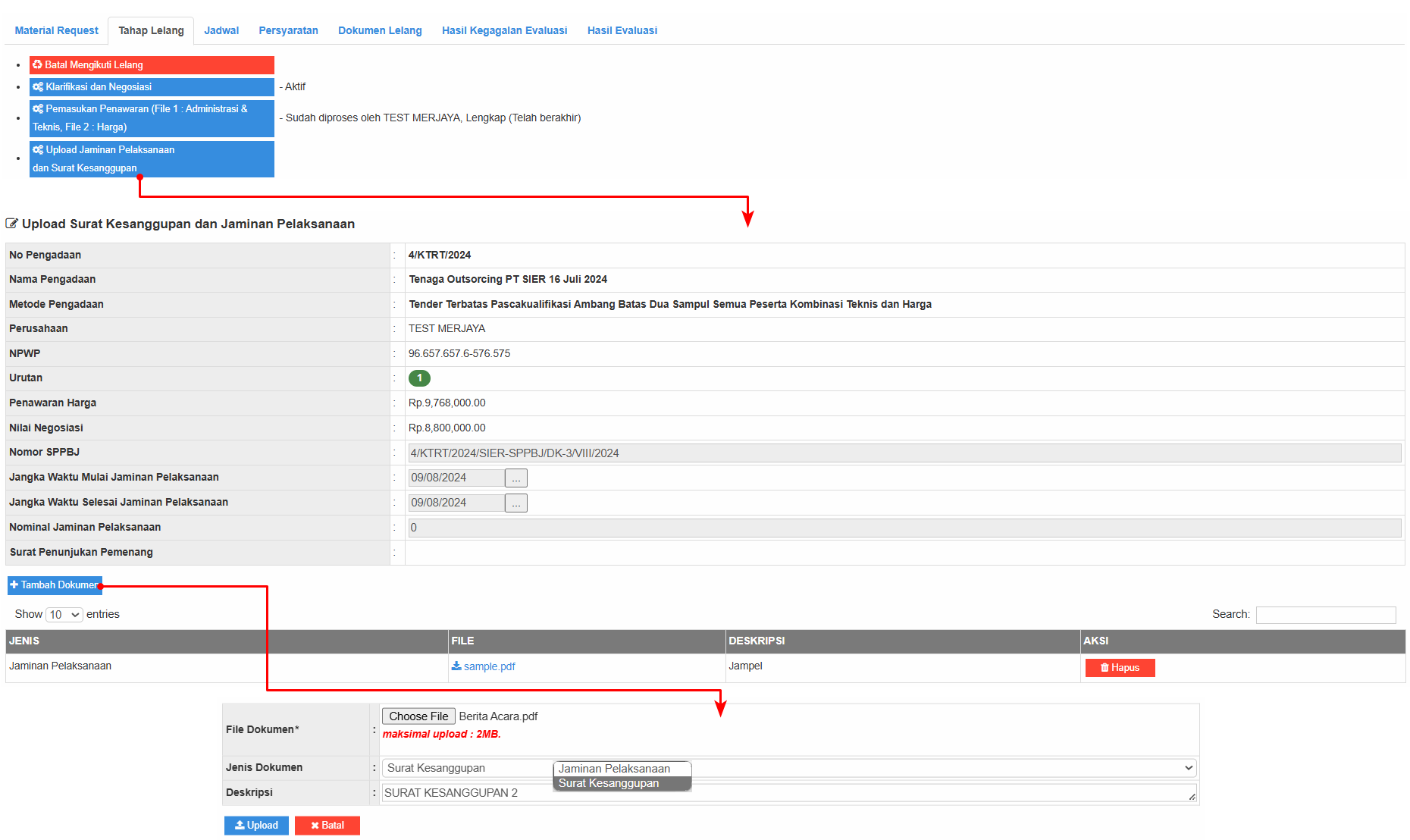Click the plus icon on Tambah Dokumen
The width and height of the screenshot is (1410, 840).
pyautogui.click(x=14, y=585)
